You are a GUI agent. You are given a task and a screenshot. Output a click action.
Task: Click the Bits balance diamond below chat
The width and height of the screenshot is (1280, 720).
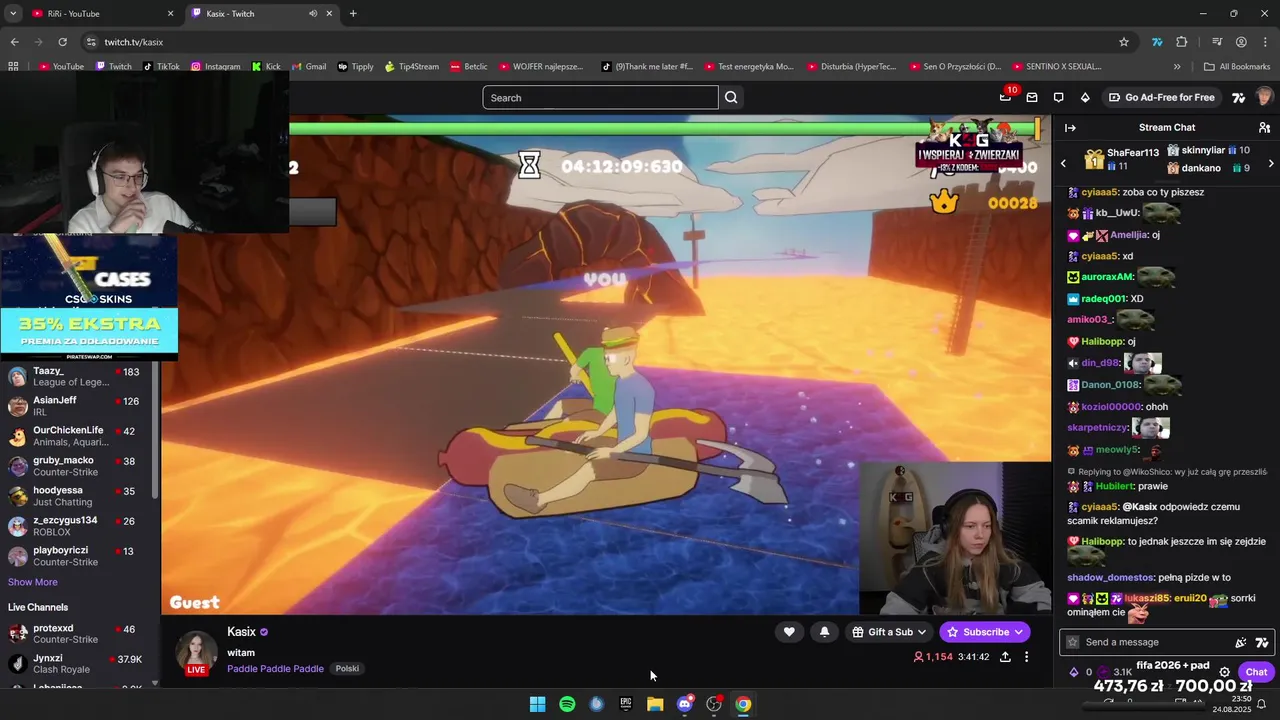tap(1074, 672)
